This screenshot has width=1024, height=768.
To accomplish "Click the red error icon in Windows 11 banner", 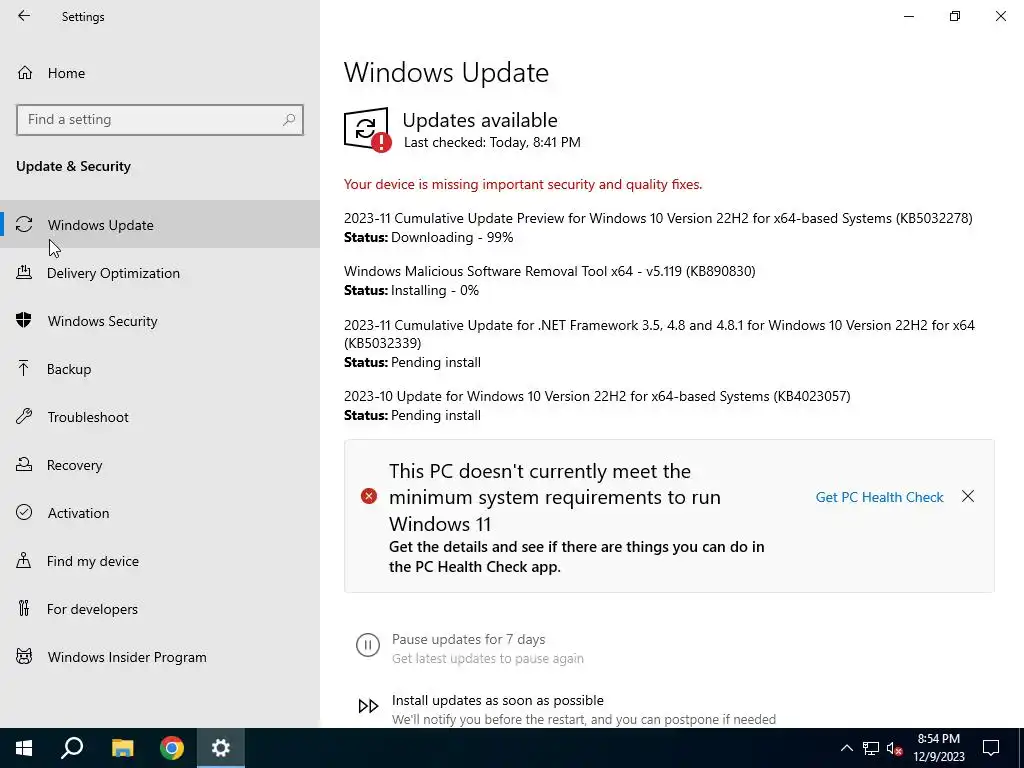I will coord(369,496).
